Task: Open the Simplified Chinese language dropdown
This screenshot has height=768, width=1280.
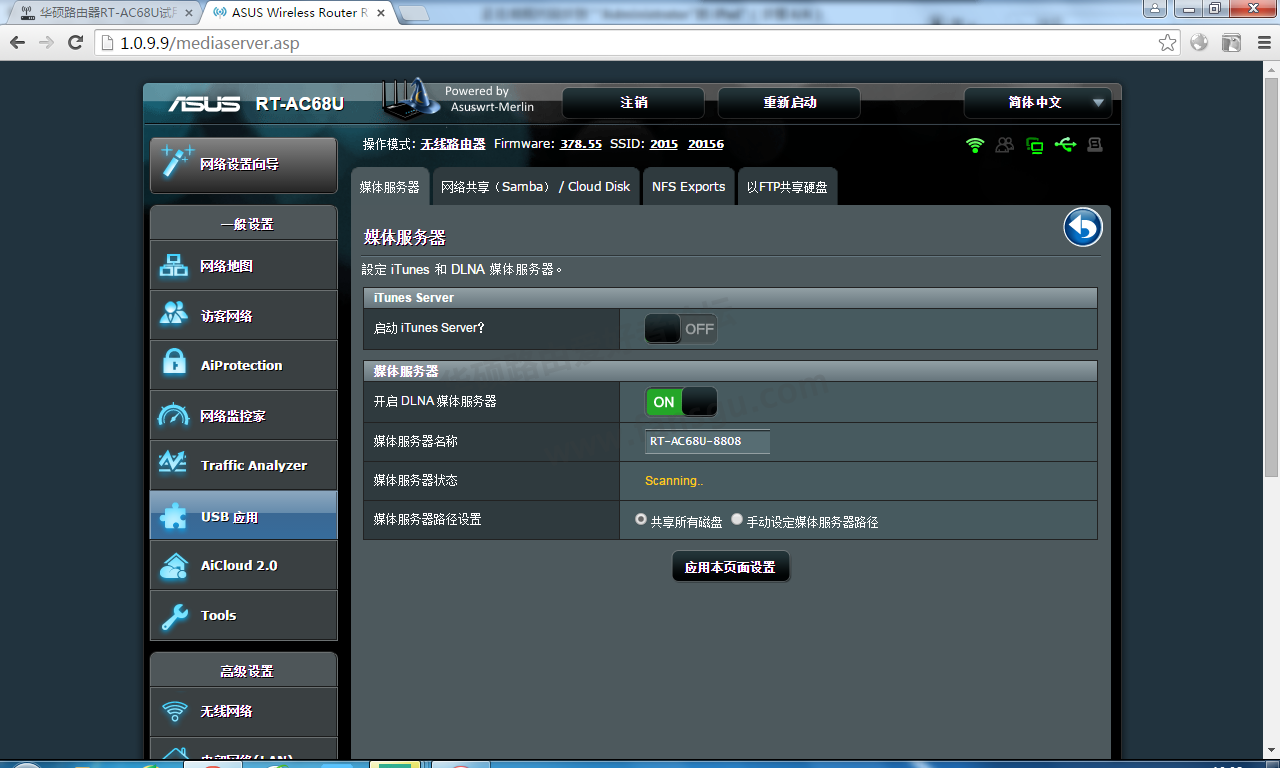Action: pos(1037,103)
